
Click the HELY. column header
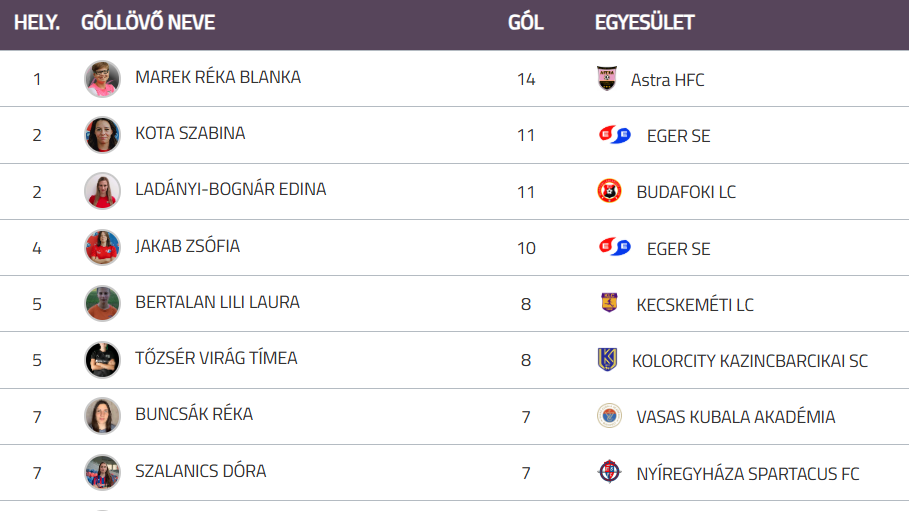37,22
